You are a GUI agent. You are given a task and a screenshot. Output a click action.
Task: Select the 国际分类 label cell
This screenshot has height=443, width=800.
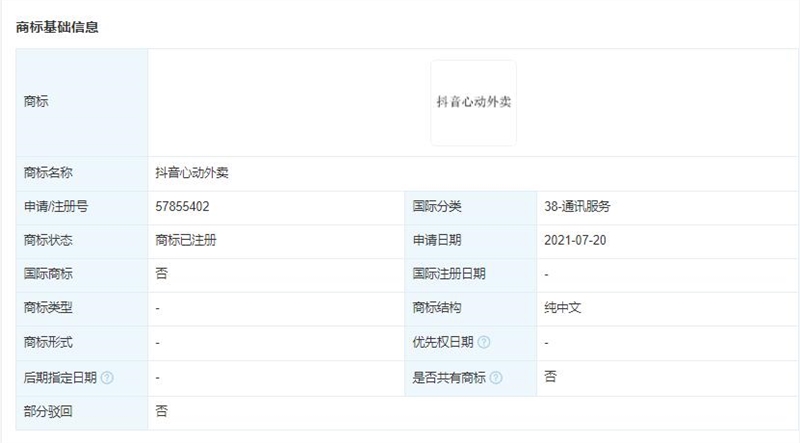click(x=470, y=207)
